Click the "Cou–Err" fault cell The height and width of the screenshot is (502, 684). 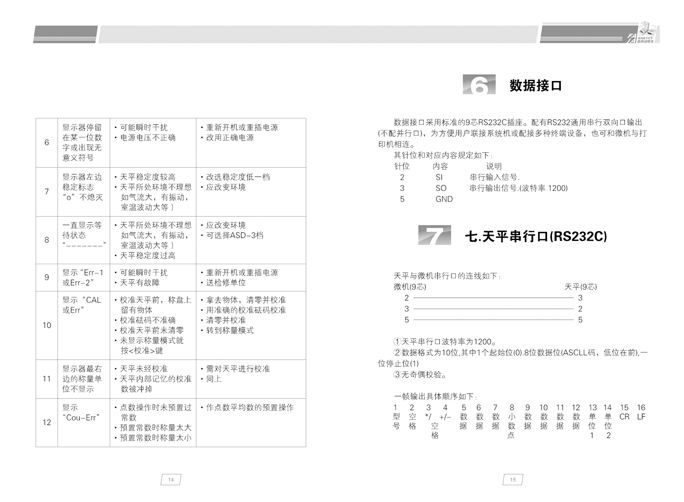[82, 413]
